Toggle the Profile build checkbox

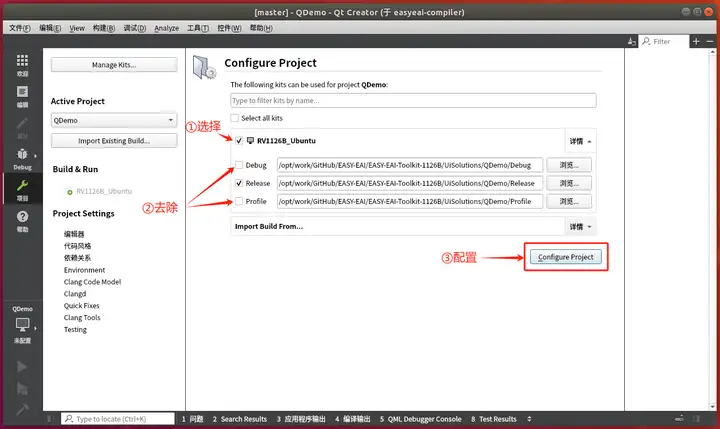[239, 201]
